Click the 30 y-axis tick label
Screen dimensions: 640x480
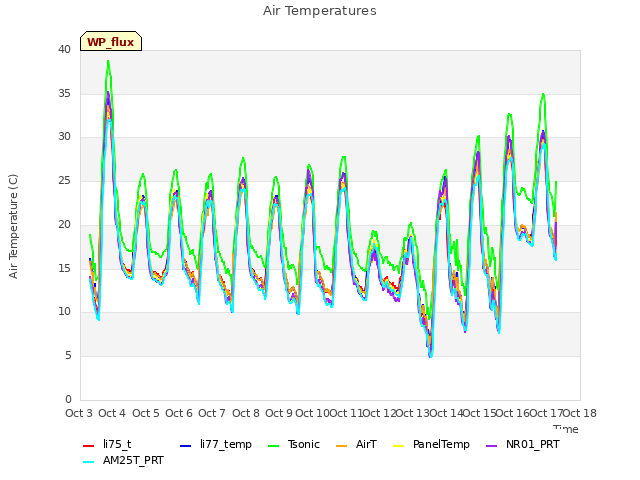pos(64,137)
